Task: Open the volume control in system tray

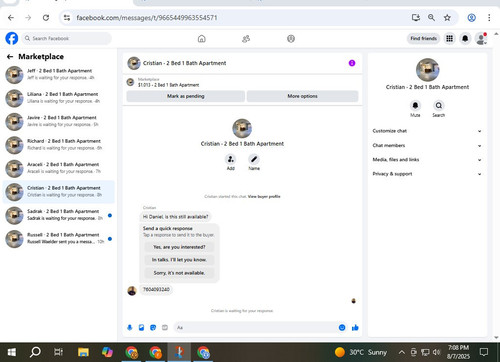Action: pyautogui.click(x=436, y=352)
